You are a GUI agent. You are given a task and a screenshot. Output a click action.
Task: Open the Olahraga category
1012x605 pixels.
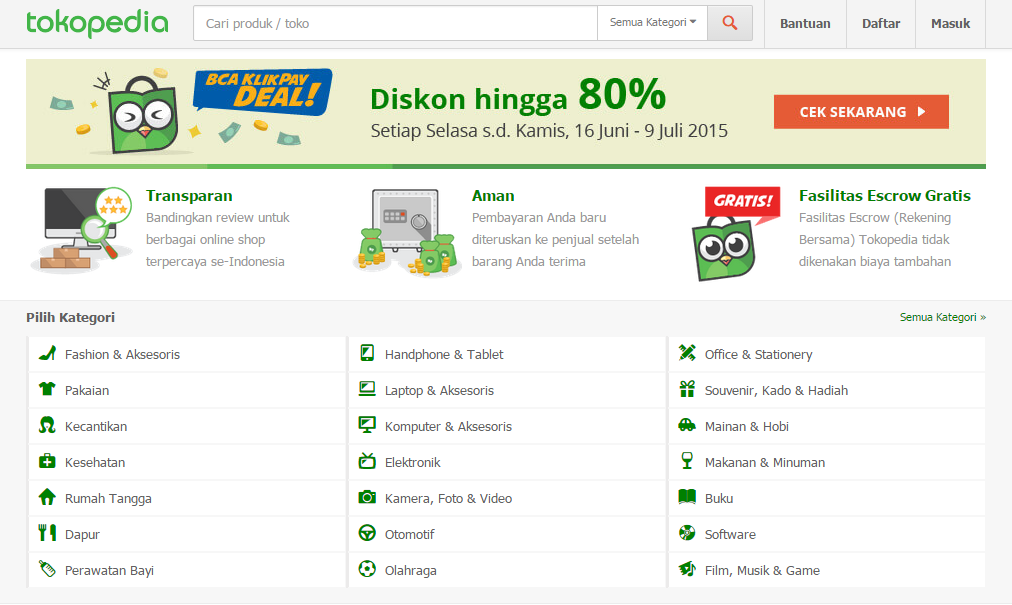click(x=507, y=570)
